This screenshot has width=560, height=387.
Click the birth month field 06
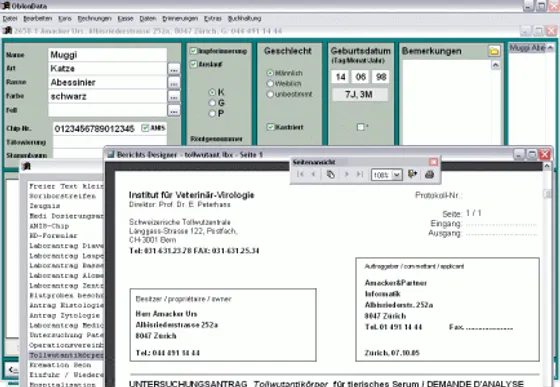[361, 77]
